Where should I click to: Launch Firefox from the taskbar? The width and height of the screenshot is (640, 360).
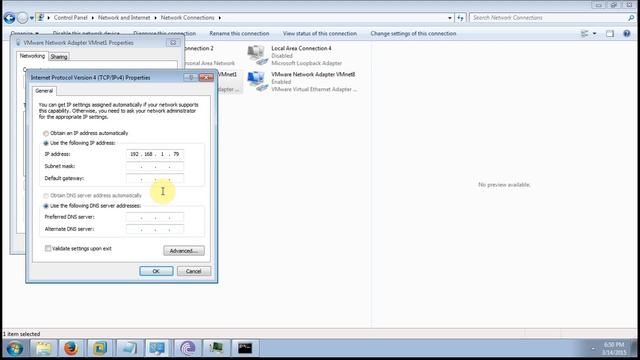pyautogui.click(x=71, y=348)
